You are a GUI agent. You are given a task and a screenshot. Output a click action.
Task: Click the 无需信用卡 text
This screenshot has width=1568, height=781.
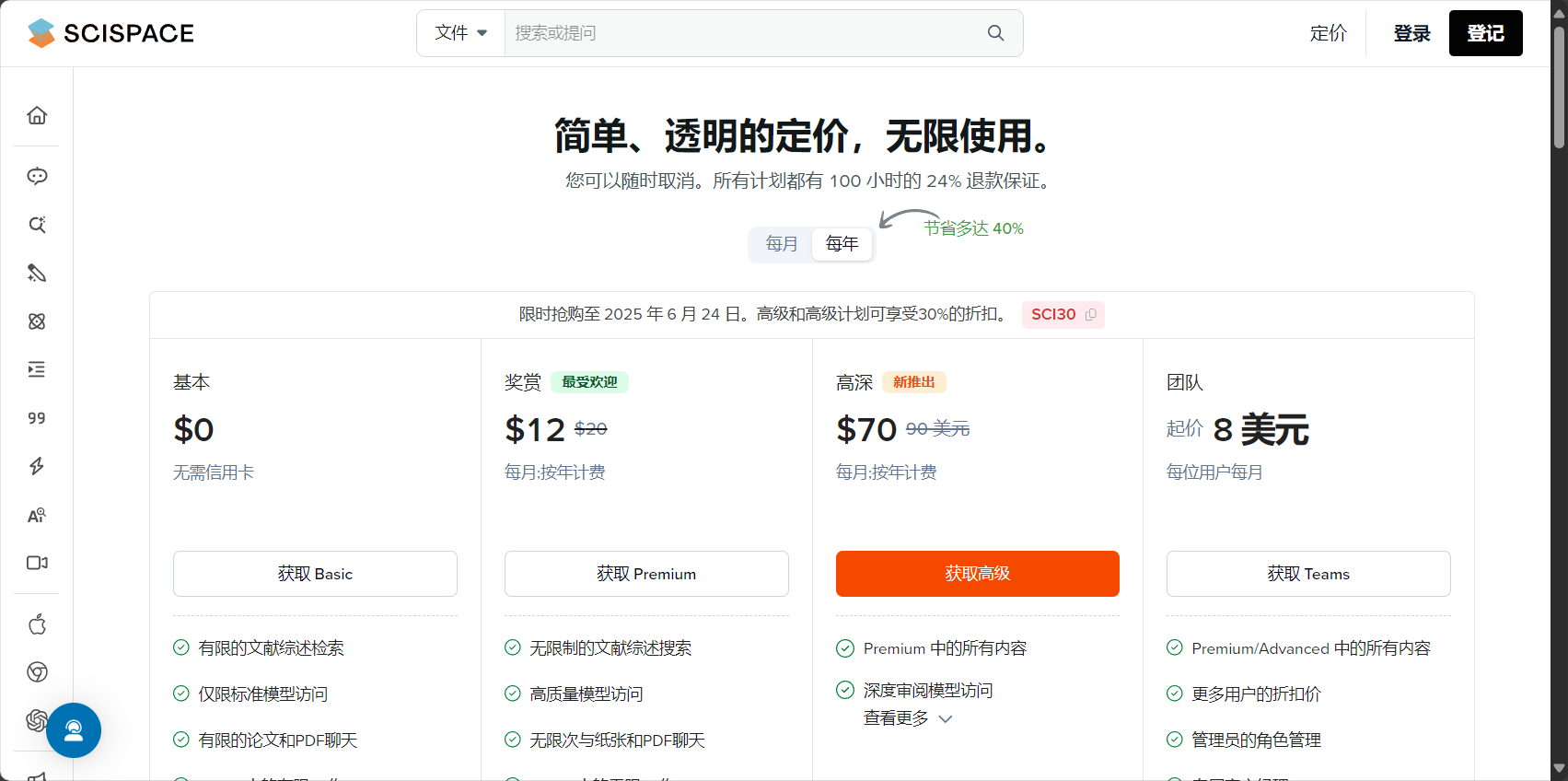[214, 472]
